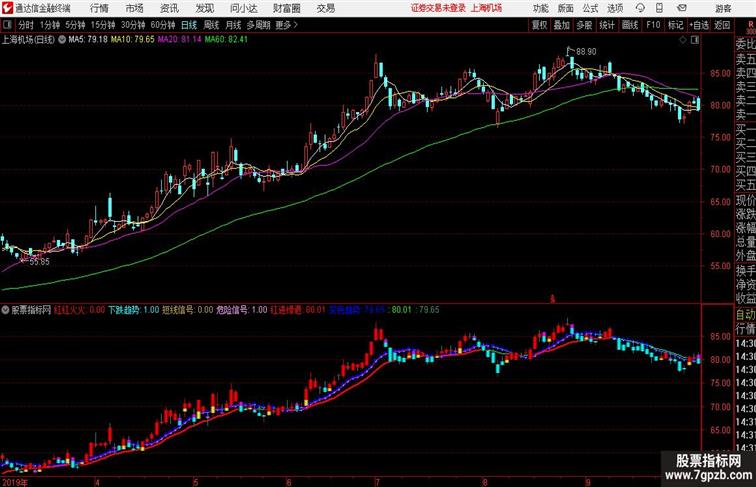Select the 周线 weekly chart tab
Screen dimensions: 756x487
[211, 25]
